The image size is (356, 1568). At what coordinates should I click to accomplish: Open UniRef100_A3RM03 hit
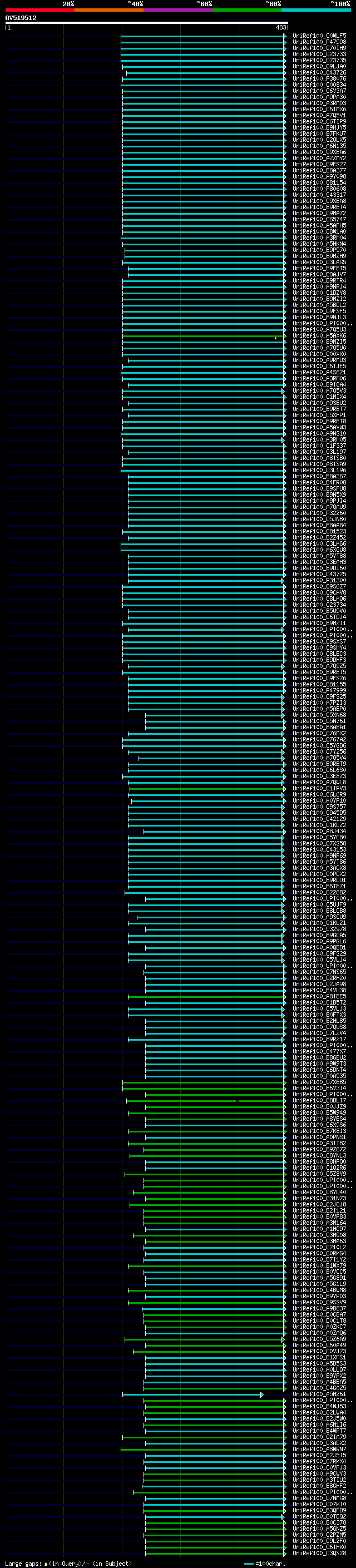coord(319,103)
